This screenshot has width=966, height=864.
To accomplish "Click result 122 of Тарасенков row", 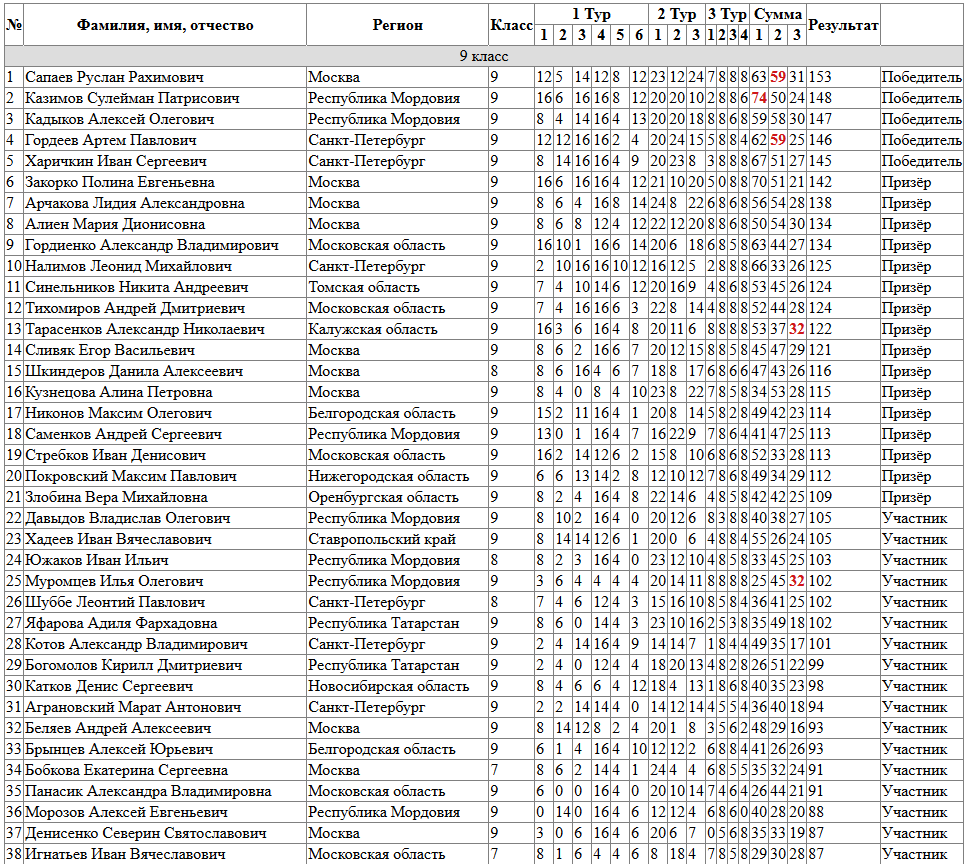I will click(820, 329).
